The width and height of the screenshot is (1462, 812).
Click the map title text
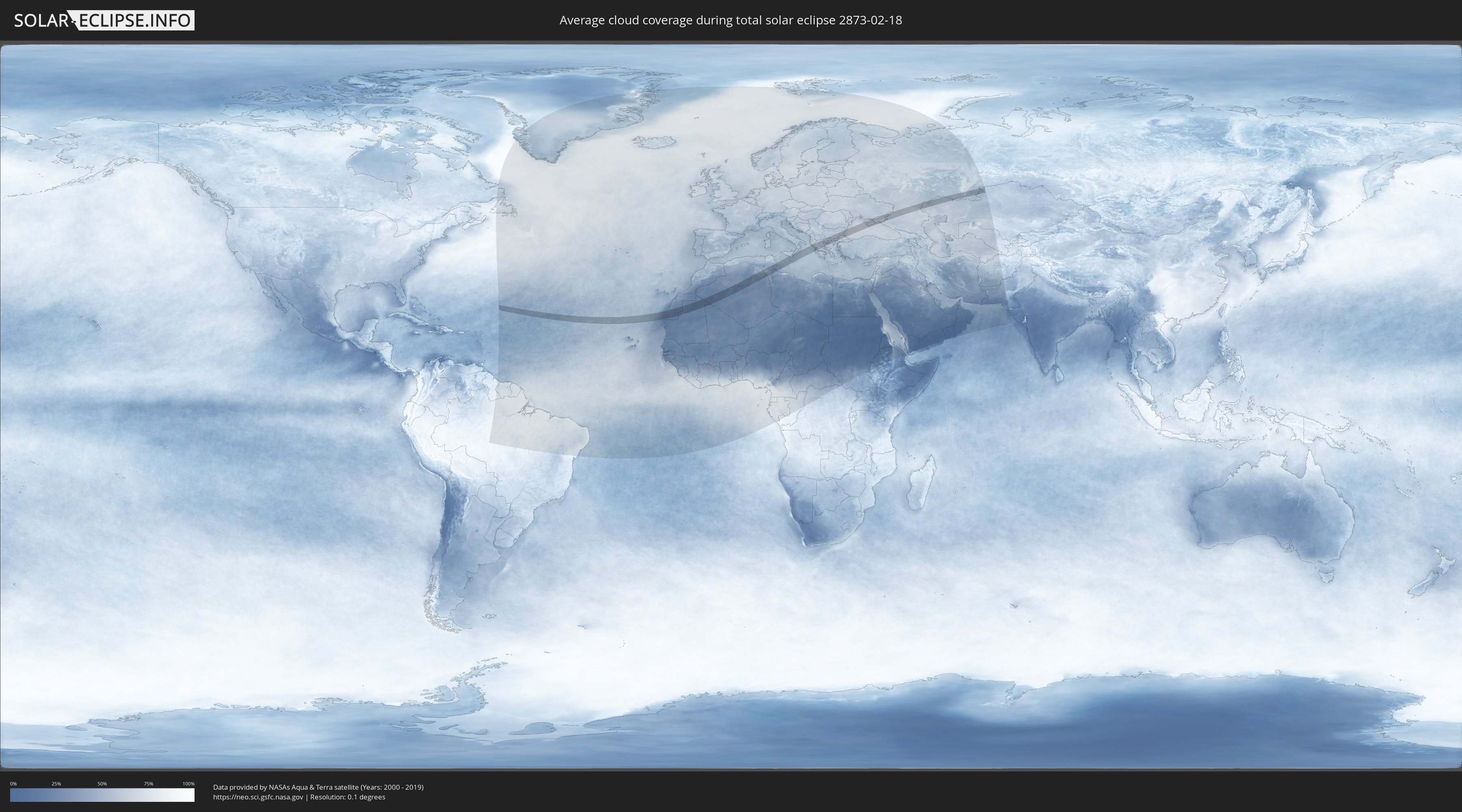pyautogui.click(x=731, y=20)
